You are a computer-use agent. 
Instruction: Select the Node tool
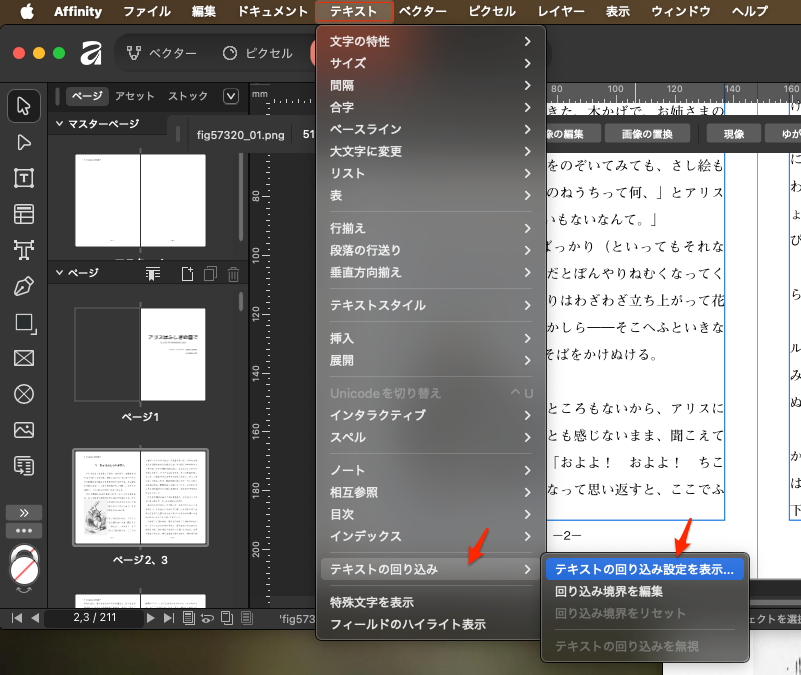(x=24, y=142)
